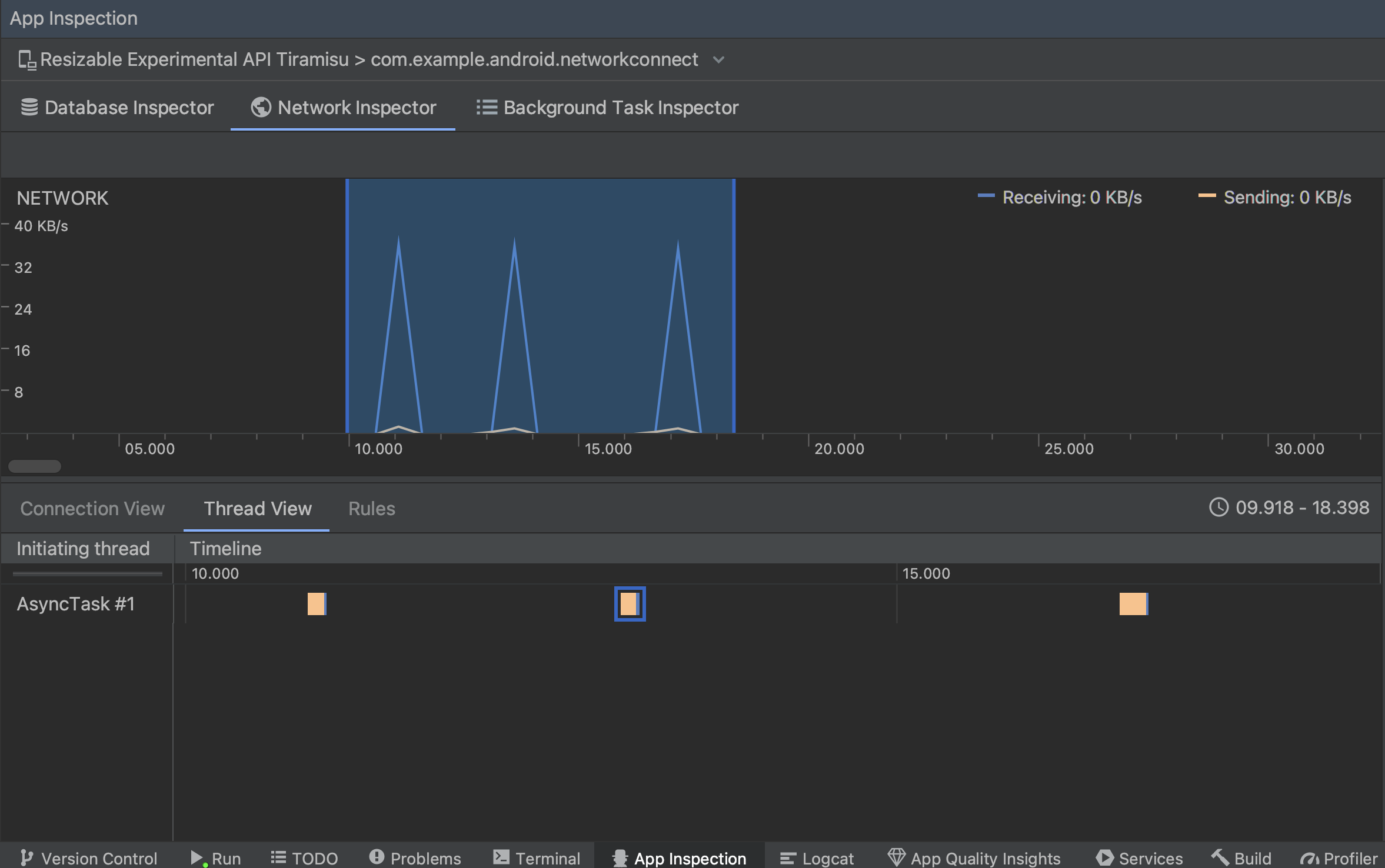Click the Thread View tab
This screenshot has height=868, width=1385.
[258, 508]
